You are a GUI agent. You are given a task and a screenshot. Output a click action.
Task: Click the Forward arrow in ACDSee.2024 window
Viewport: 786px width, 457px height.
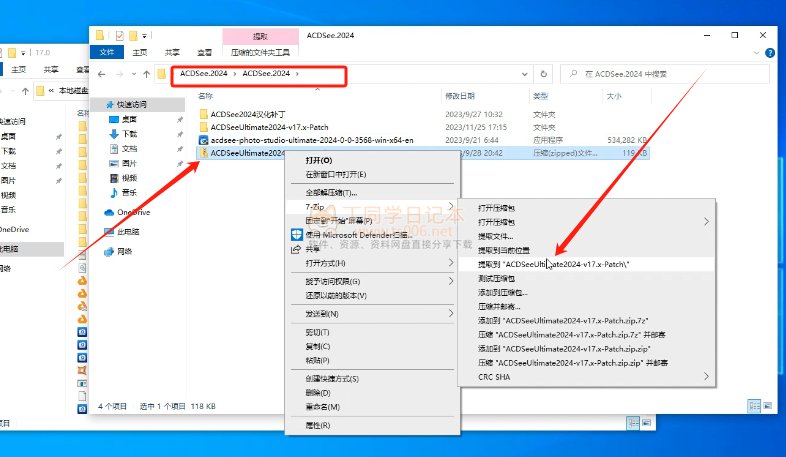tap(119, 74)
